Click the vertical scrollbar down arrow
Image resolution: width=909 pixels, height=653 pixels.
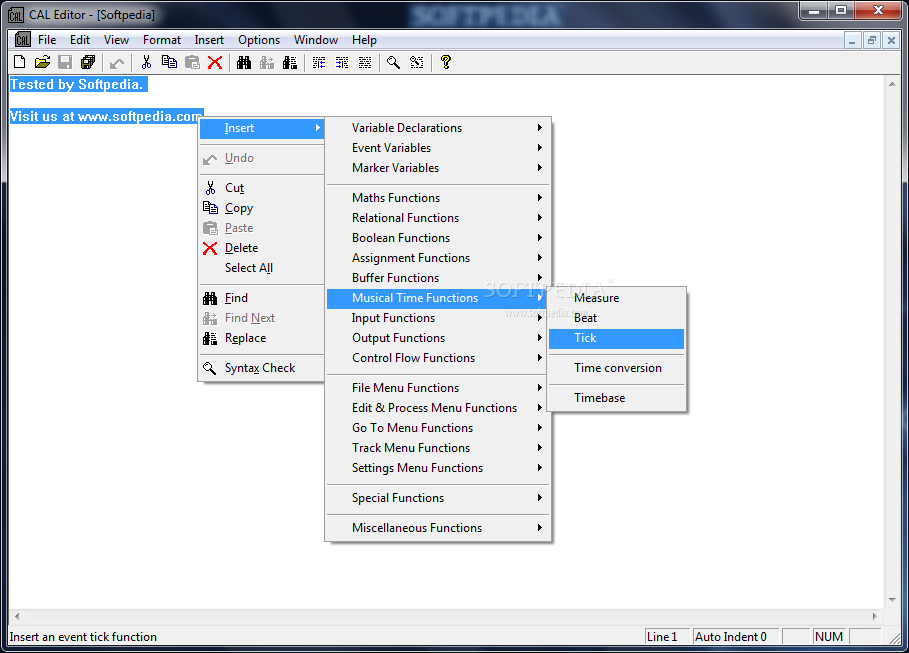[892, 600]
